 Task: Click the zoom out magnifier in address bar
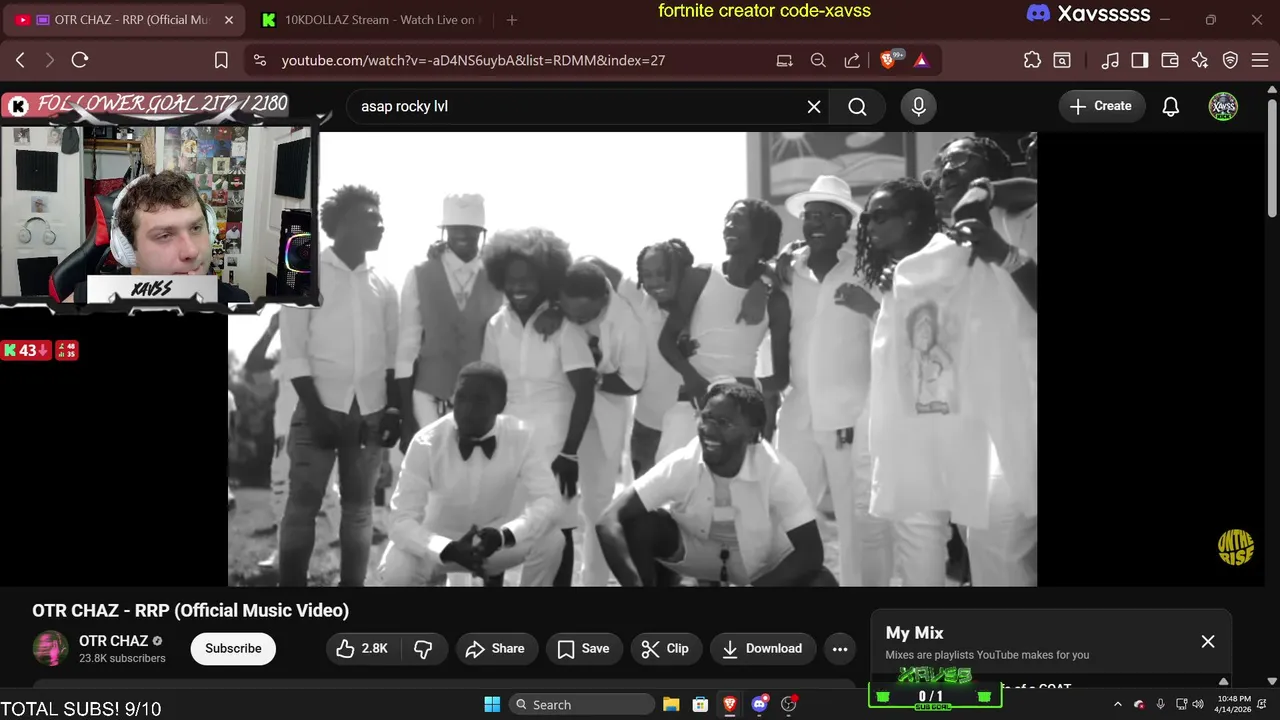pos(818,60)
